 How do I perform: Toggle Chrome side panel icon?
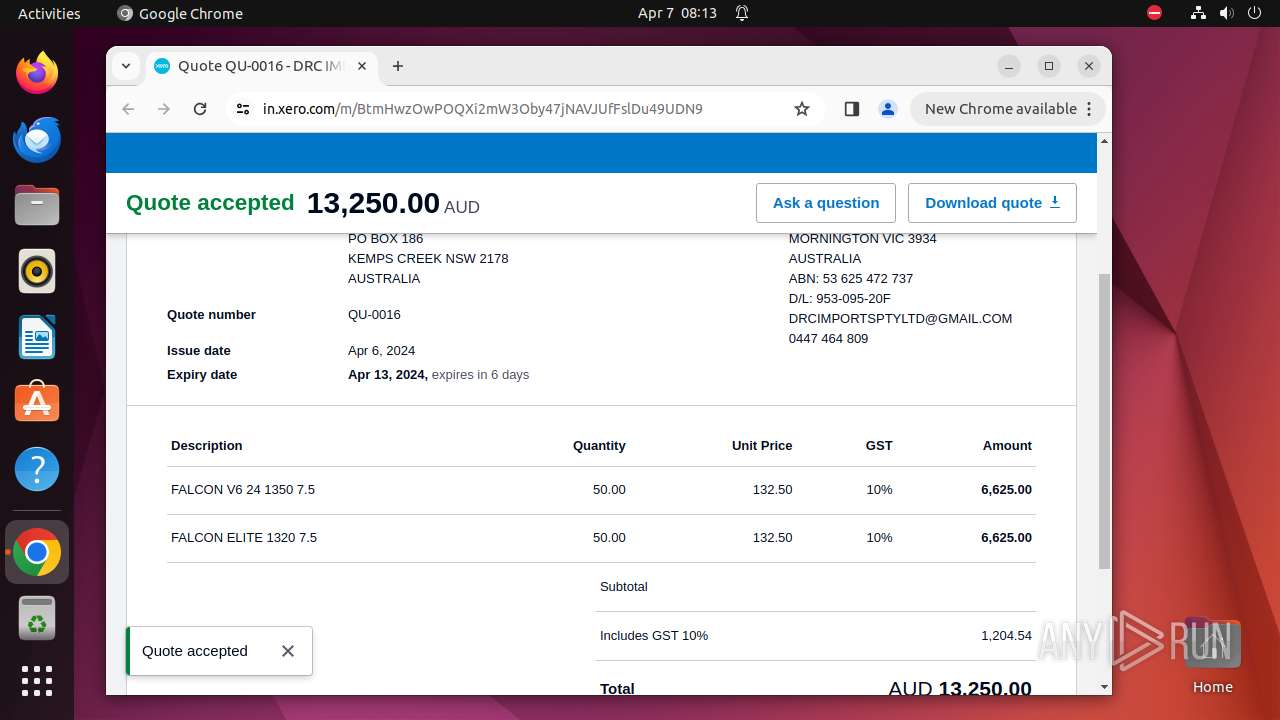coord(852,109)
